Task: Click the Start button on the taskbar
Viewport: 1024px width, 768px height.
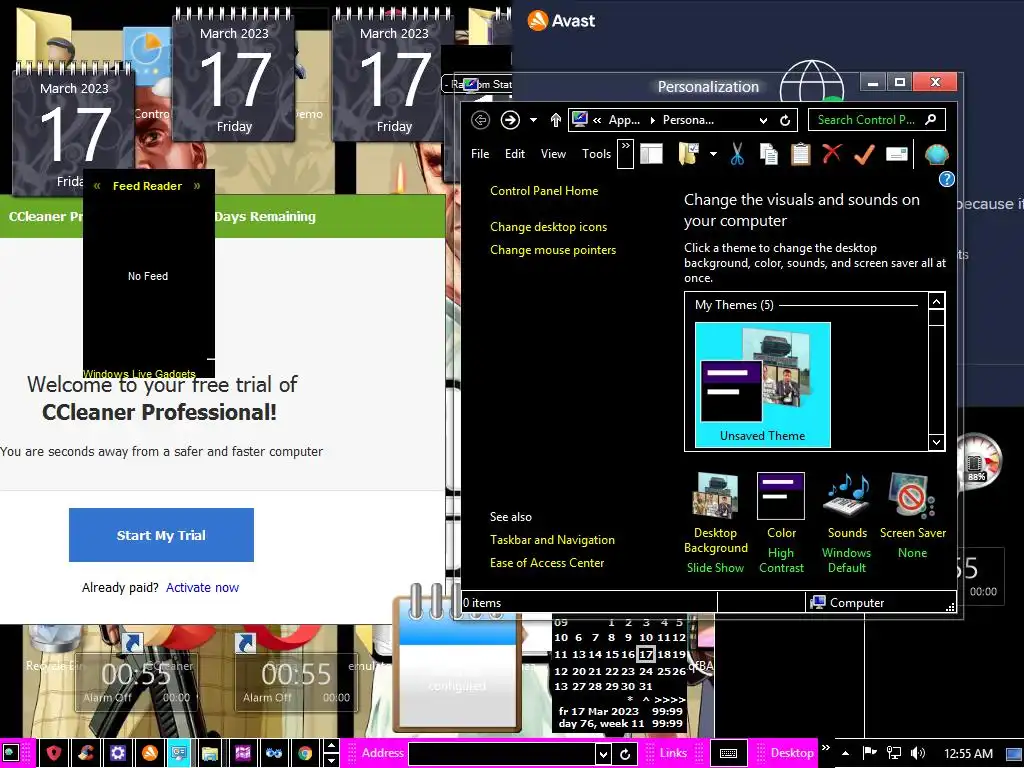Action: [x=9, y=753]
